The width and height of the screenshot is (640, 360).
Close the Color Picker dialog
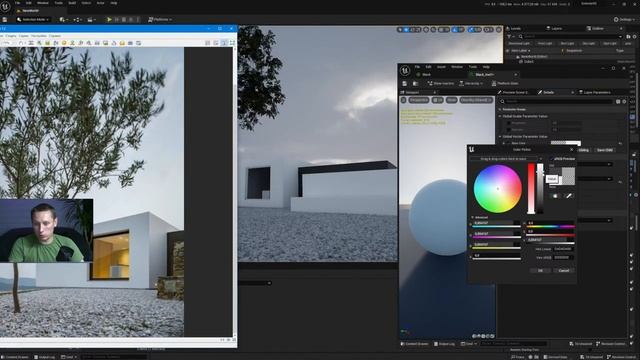[571, 150]
